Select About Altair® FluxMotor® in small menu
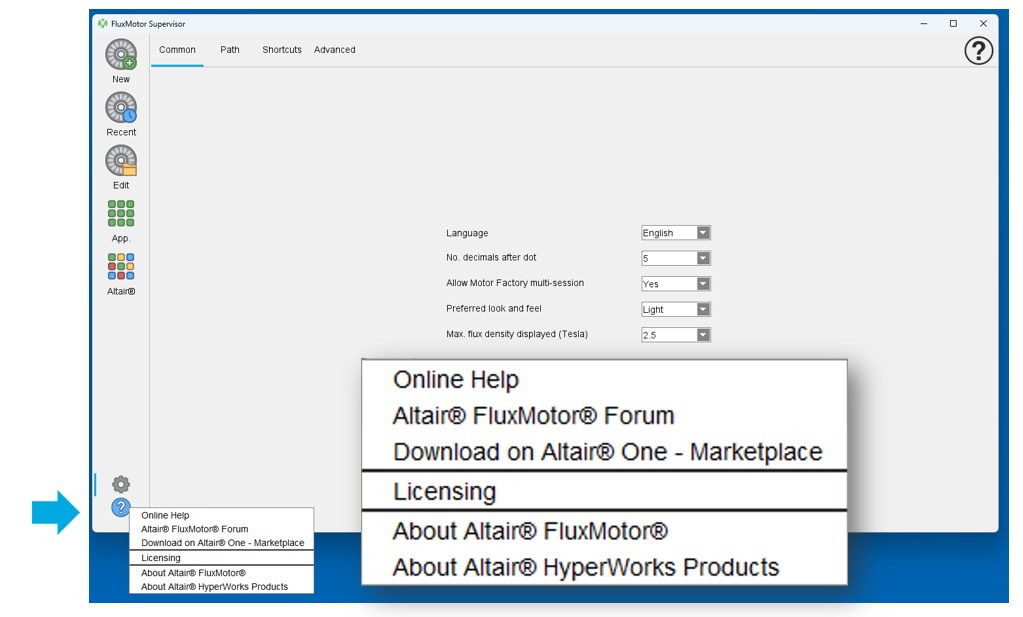 (x=193, y=573)
